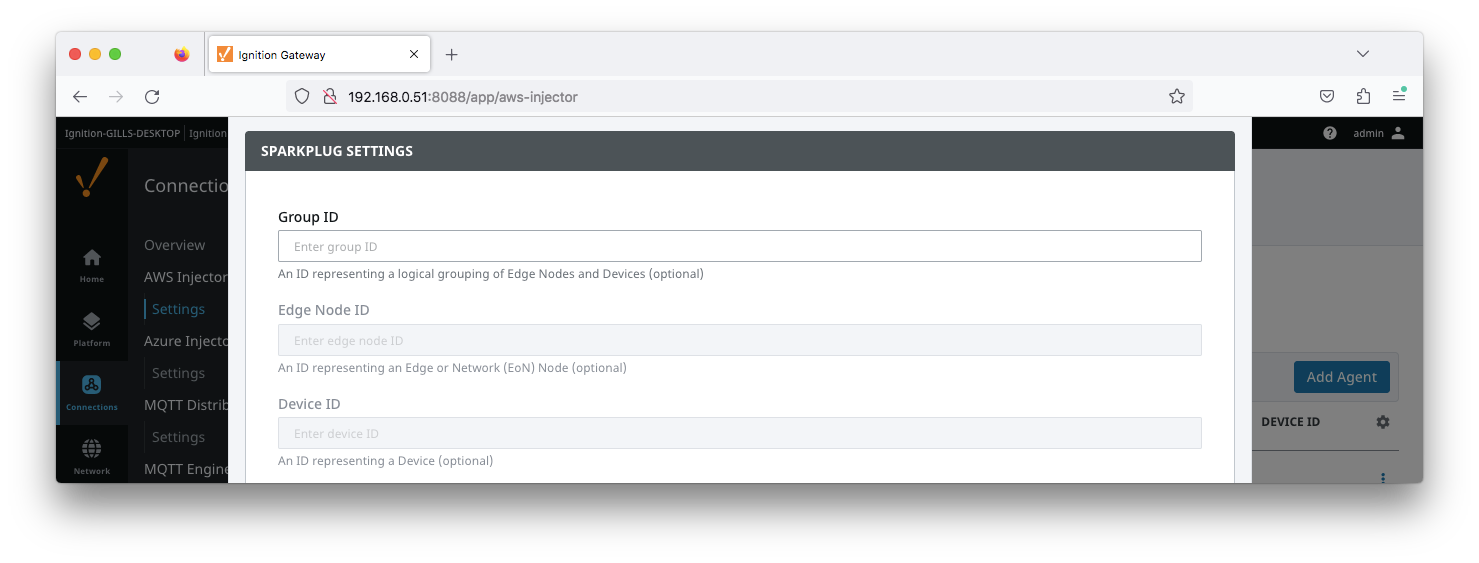
Task: Click the Ignition logo icon
Action: (x=92, y=180)
